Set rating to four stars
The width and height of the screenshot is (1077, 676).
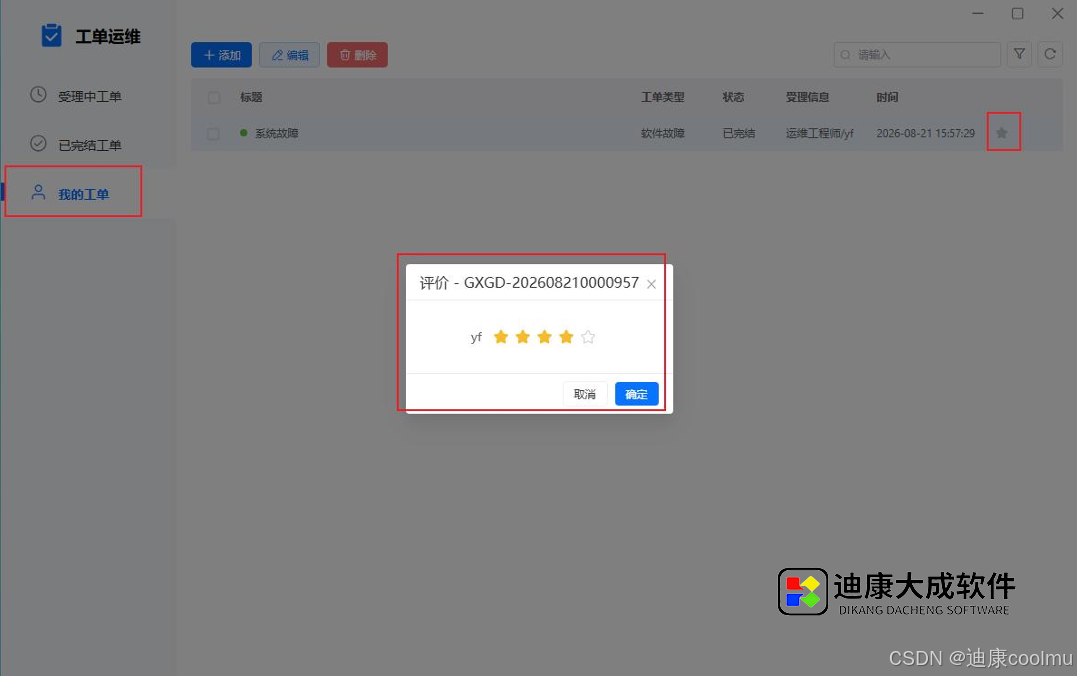(x=566, y=337)
